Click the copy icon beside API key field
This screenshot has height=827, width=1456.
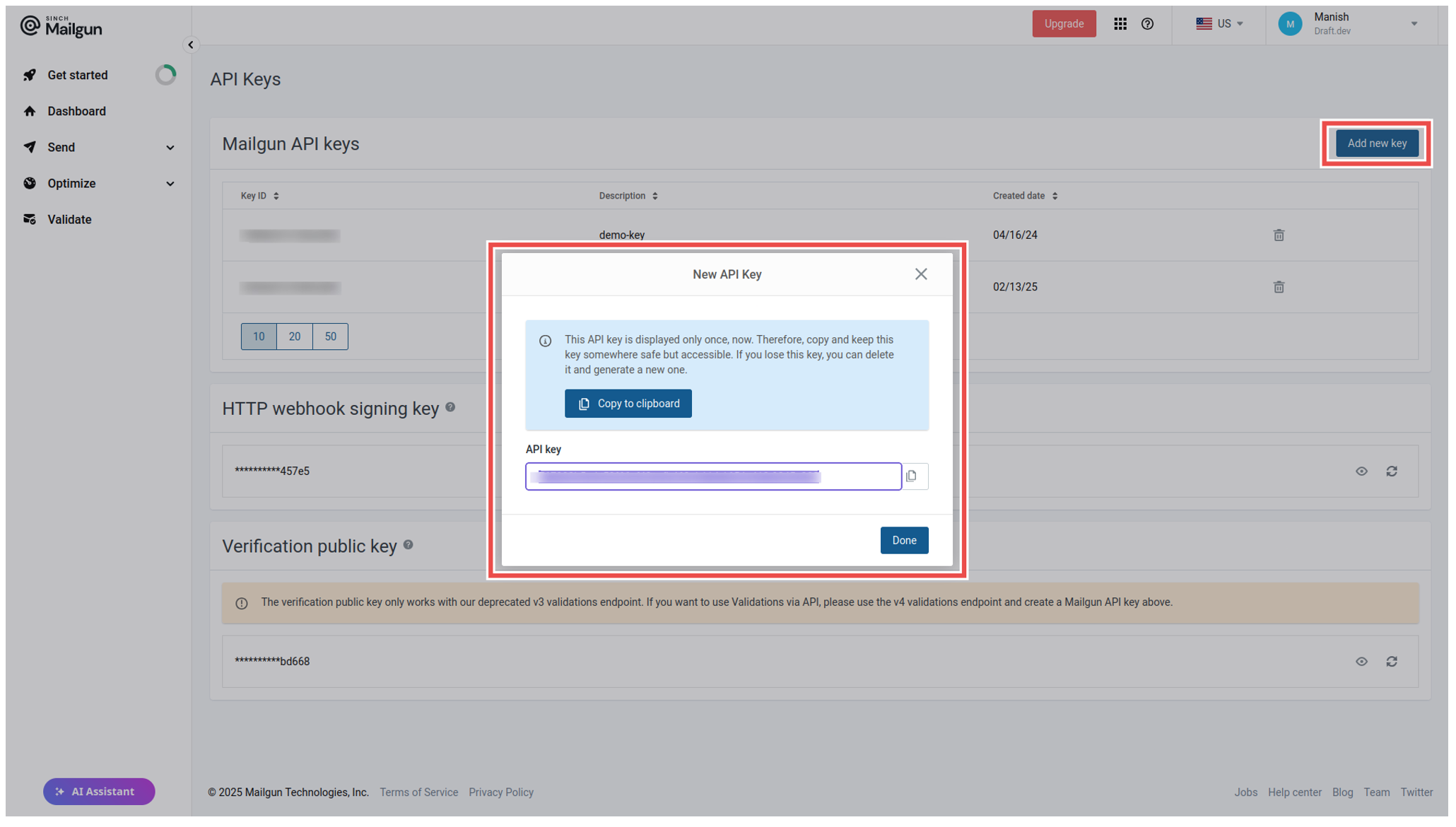coord(912,476)
